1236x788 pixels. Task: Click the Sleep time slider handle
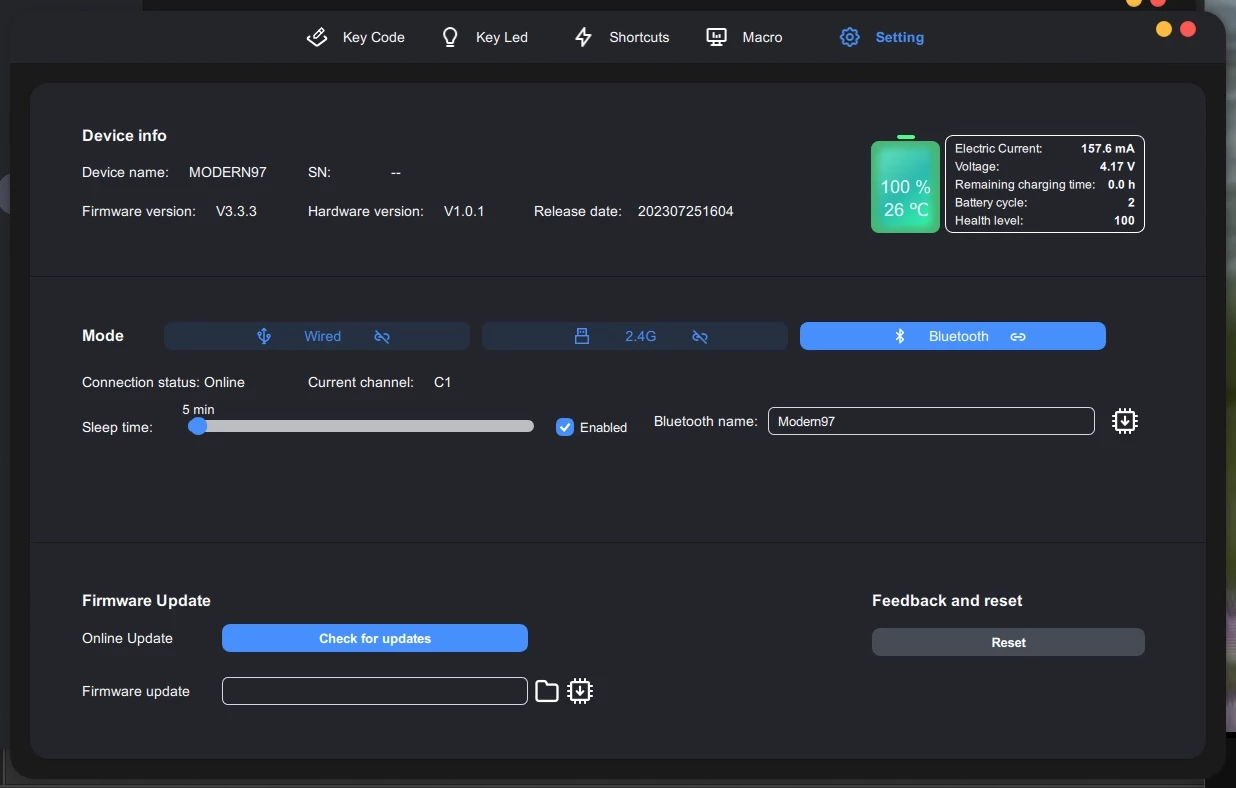pyautogui.click(x=198, y=426)
